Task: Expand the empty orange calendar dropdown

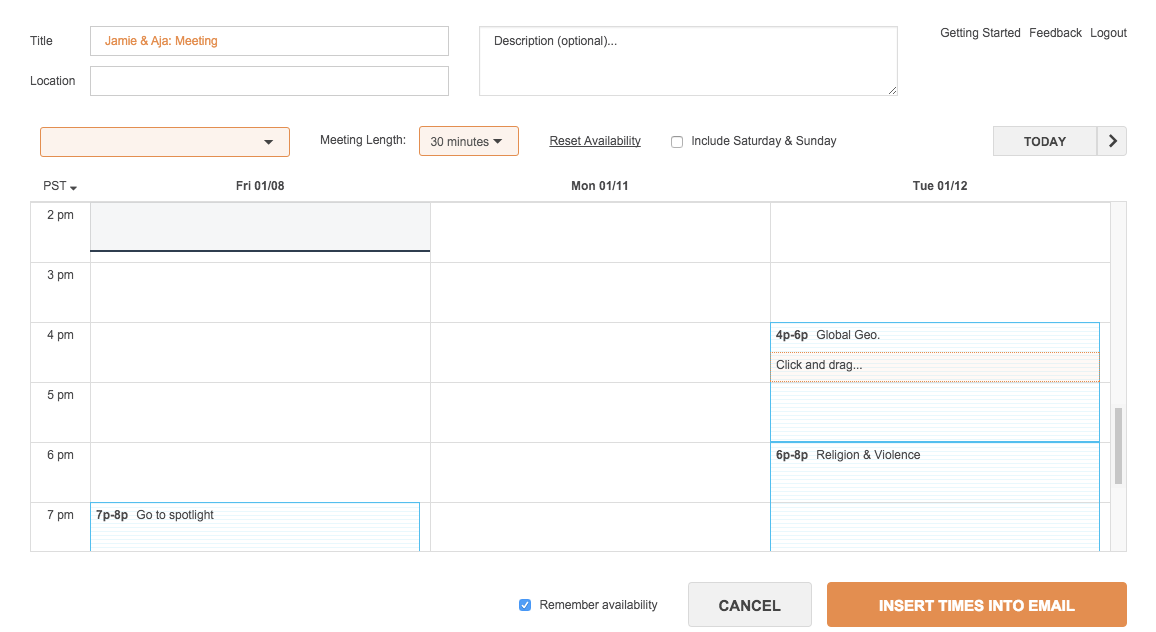Action: click(164, 142)
